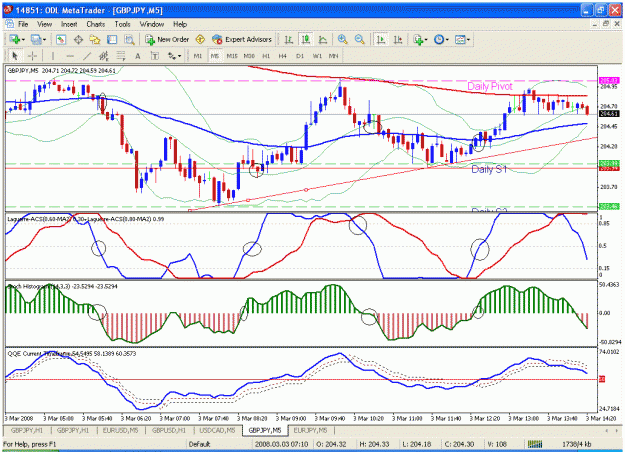Switch to Candlesticks chart display
Screen dimensions: 625x452
(306, 39)
